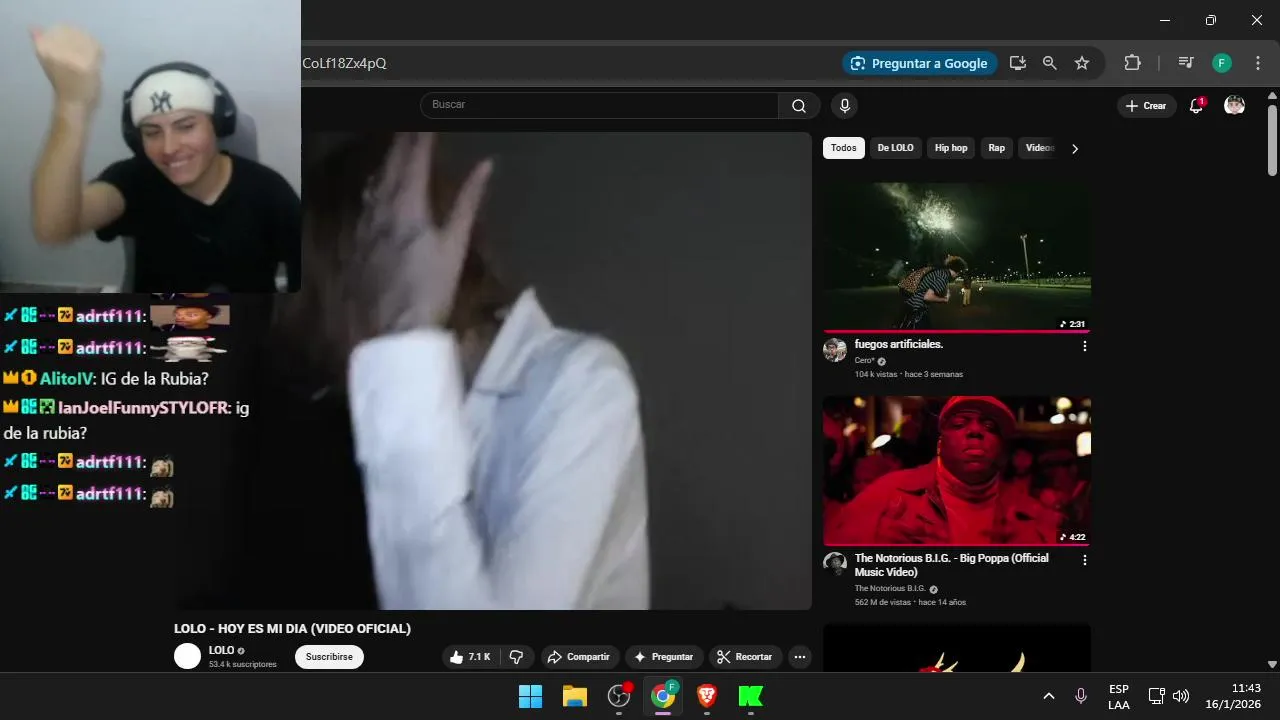Open the Big Poppa video thumbnail

pyautogui.click(x=957, y=470)
